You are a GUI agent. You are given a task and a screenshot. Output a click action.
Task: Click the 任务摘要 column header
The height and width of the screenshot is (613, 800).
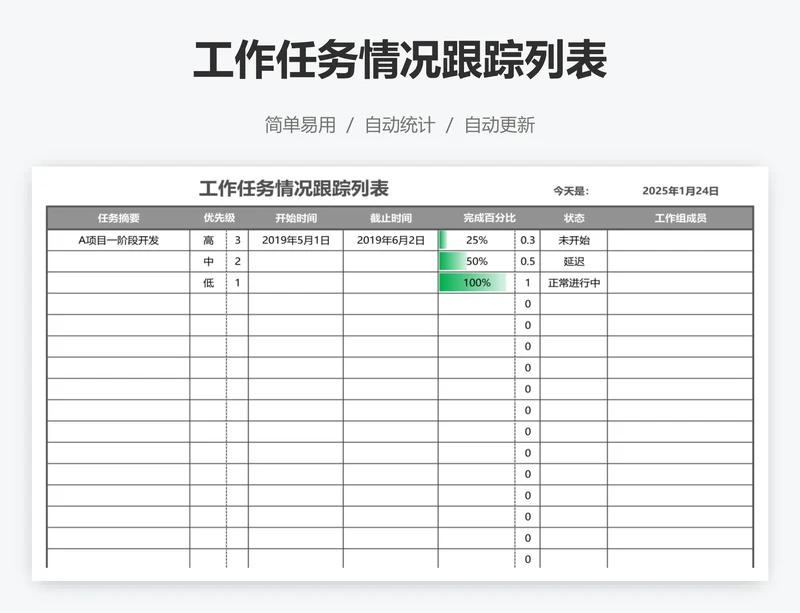[118, 218]
